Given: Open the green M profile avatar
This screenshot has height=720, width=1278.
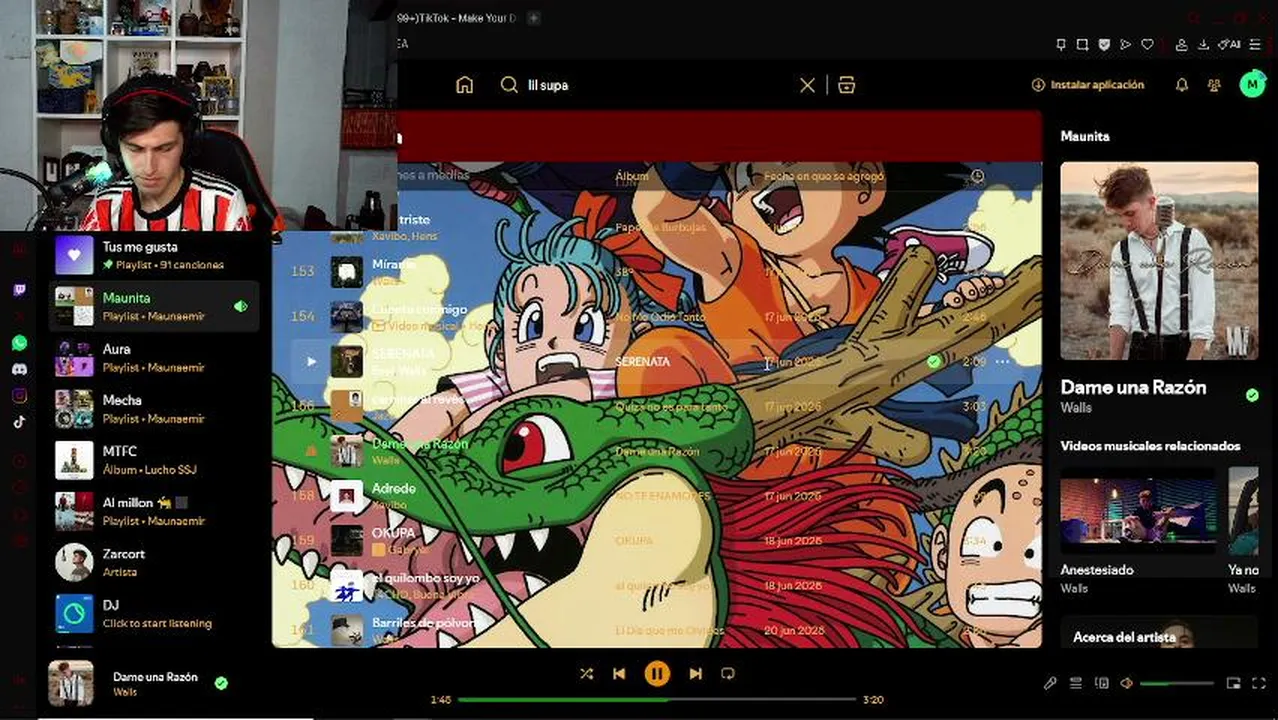Looking at the screenshot, I should (x=1252, y=85).
